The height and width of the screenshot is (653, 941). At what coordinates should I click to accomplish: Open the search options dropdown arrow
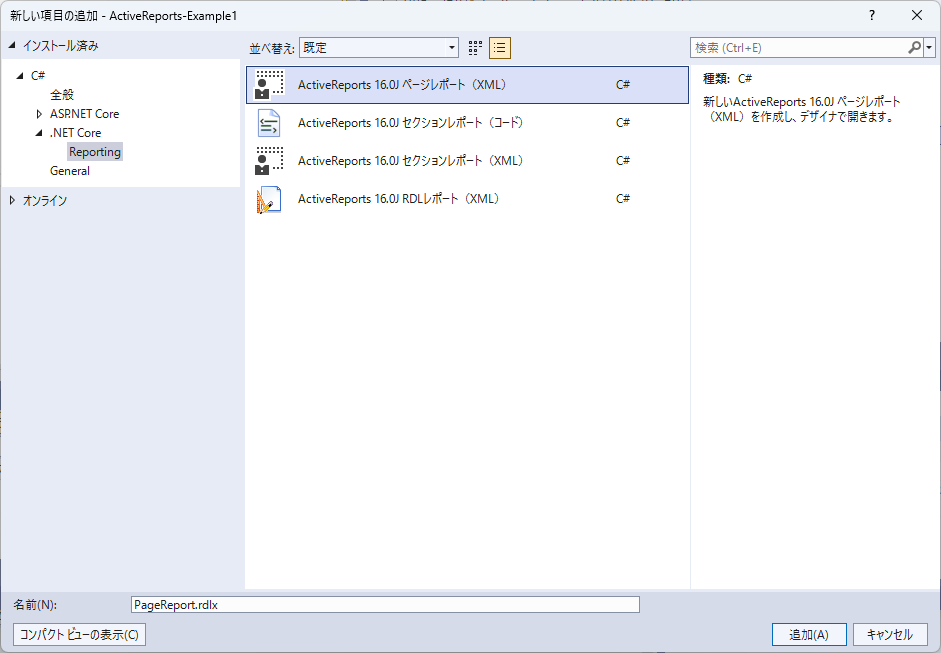930,47
